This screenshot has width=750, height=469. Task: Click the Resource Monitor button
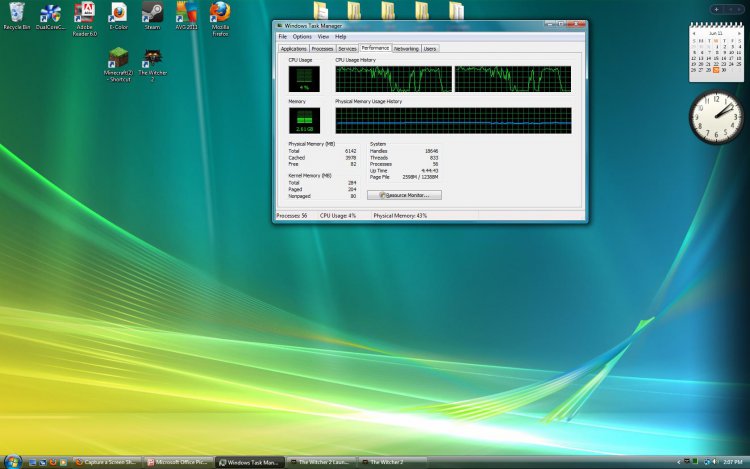(x=404, y=195)
